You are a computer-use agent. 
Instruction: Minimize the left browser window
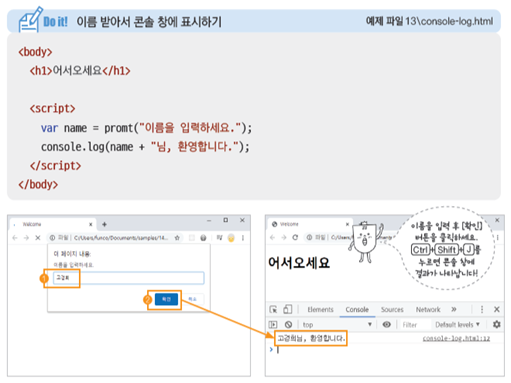coord(209,221)
